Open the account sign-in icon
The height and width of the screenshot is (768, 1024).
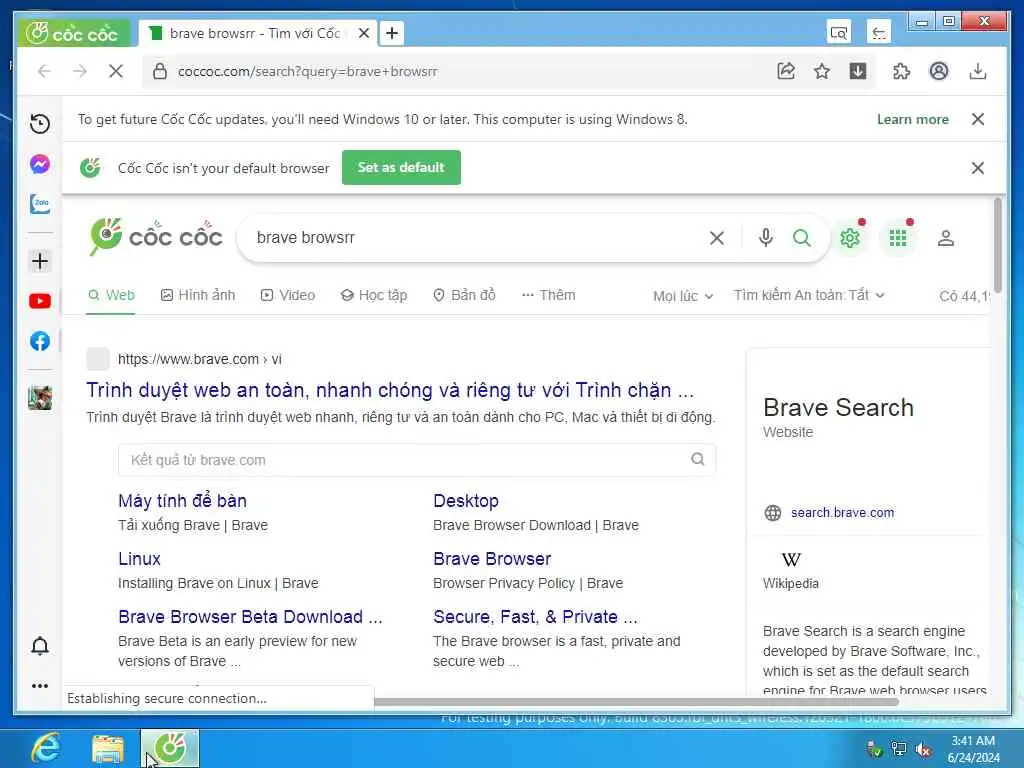coord(946,238)
